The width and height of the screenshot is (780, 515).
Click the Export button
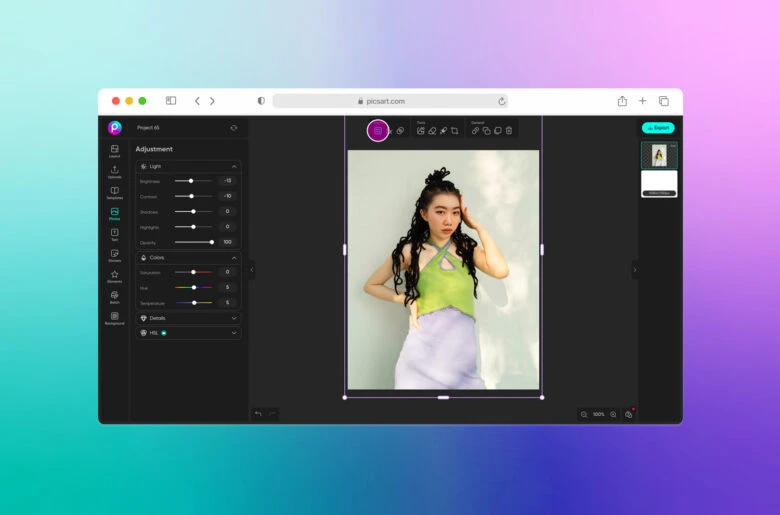[658, 128]
